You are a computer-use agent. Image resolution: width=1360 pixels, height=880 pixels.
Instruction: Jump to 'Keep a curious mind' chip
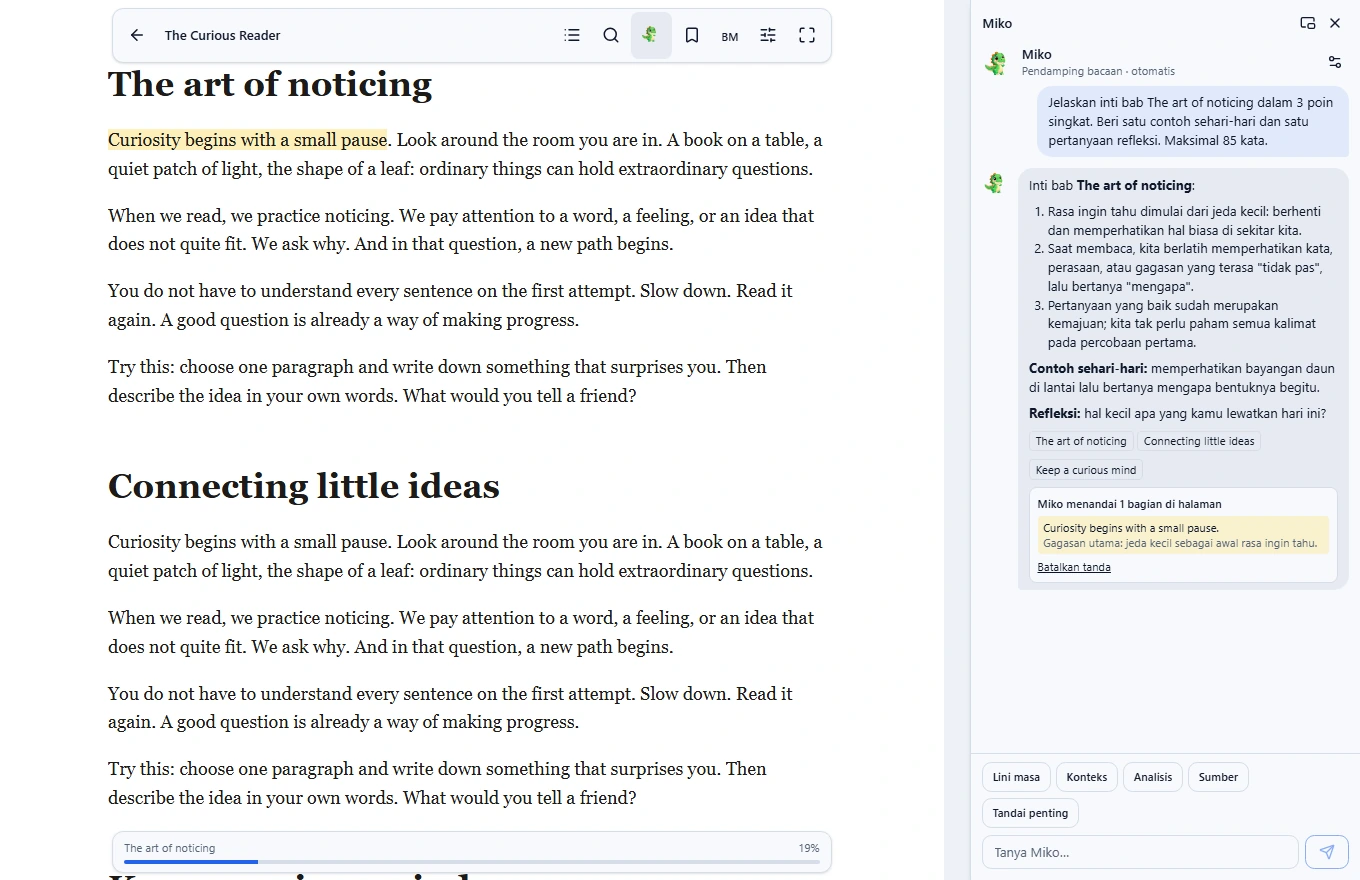pos(1086,470)
